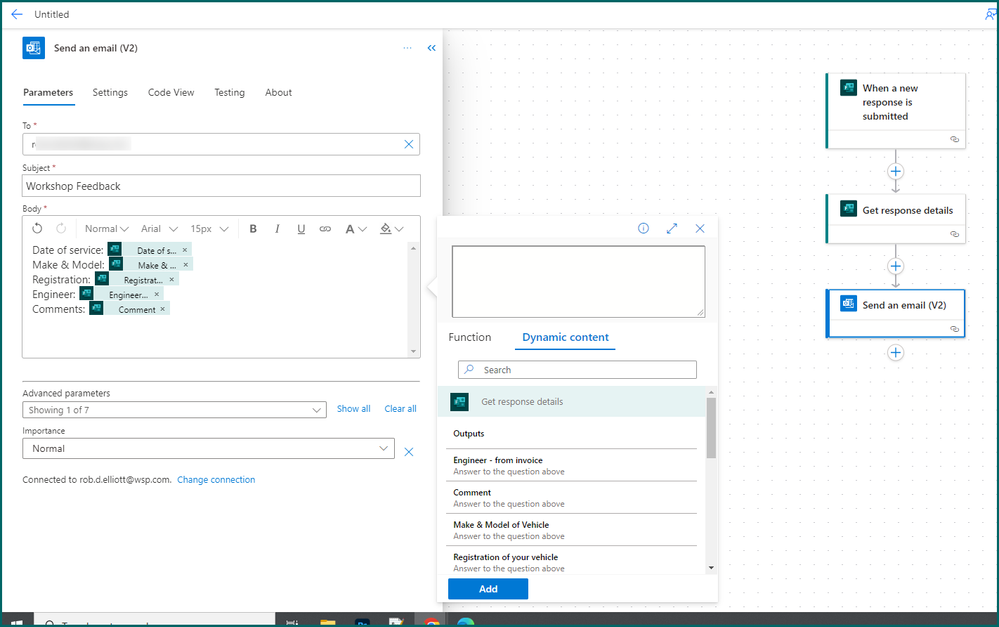Viewport: 999px width, 627px height.
Task: Click the Change connection link
Action: click(x=216, y=480)
